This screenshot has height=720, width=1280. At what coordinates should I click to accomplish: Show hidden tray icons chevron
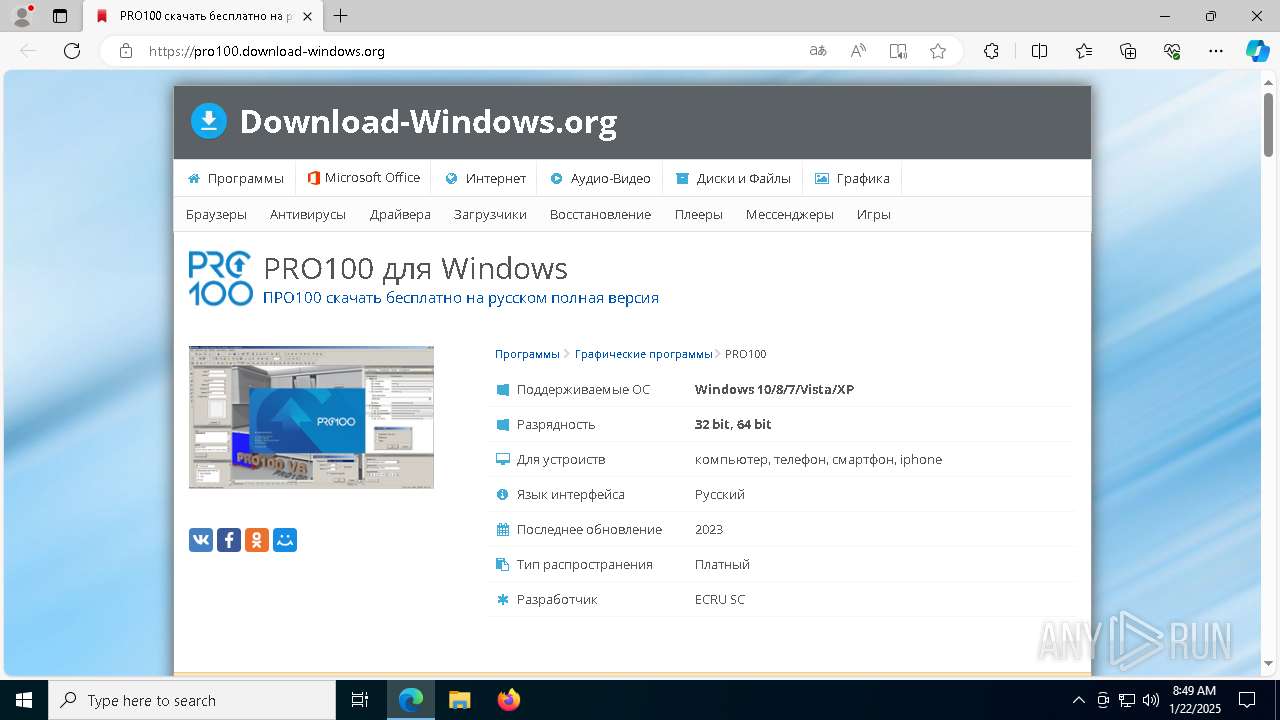1078,700
